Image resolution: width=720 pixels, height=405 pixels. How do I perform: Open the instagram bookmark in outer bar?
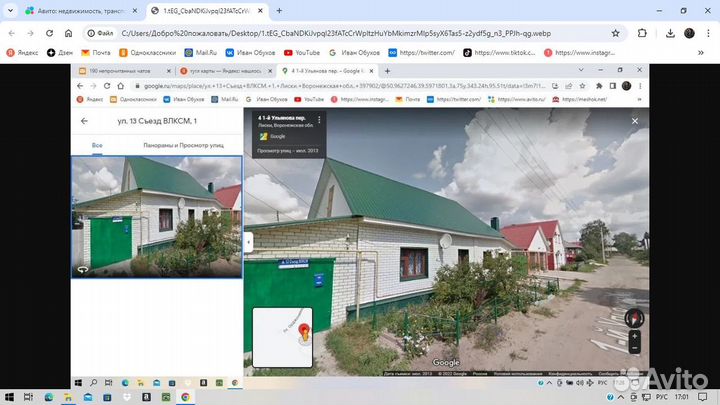[x=579, y=53]
